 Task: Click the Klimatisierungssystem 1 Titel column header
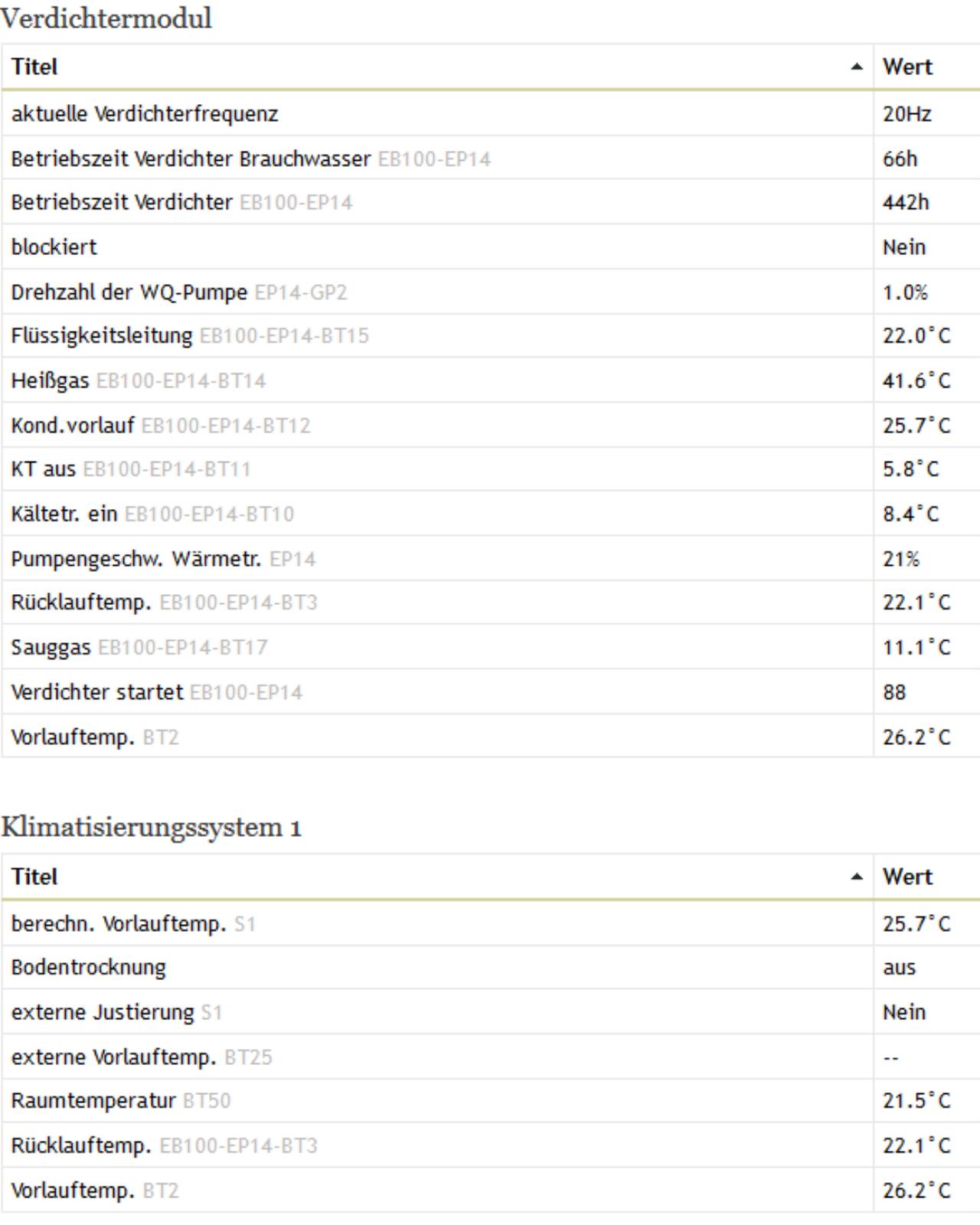437,877
